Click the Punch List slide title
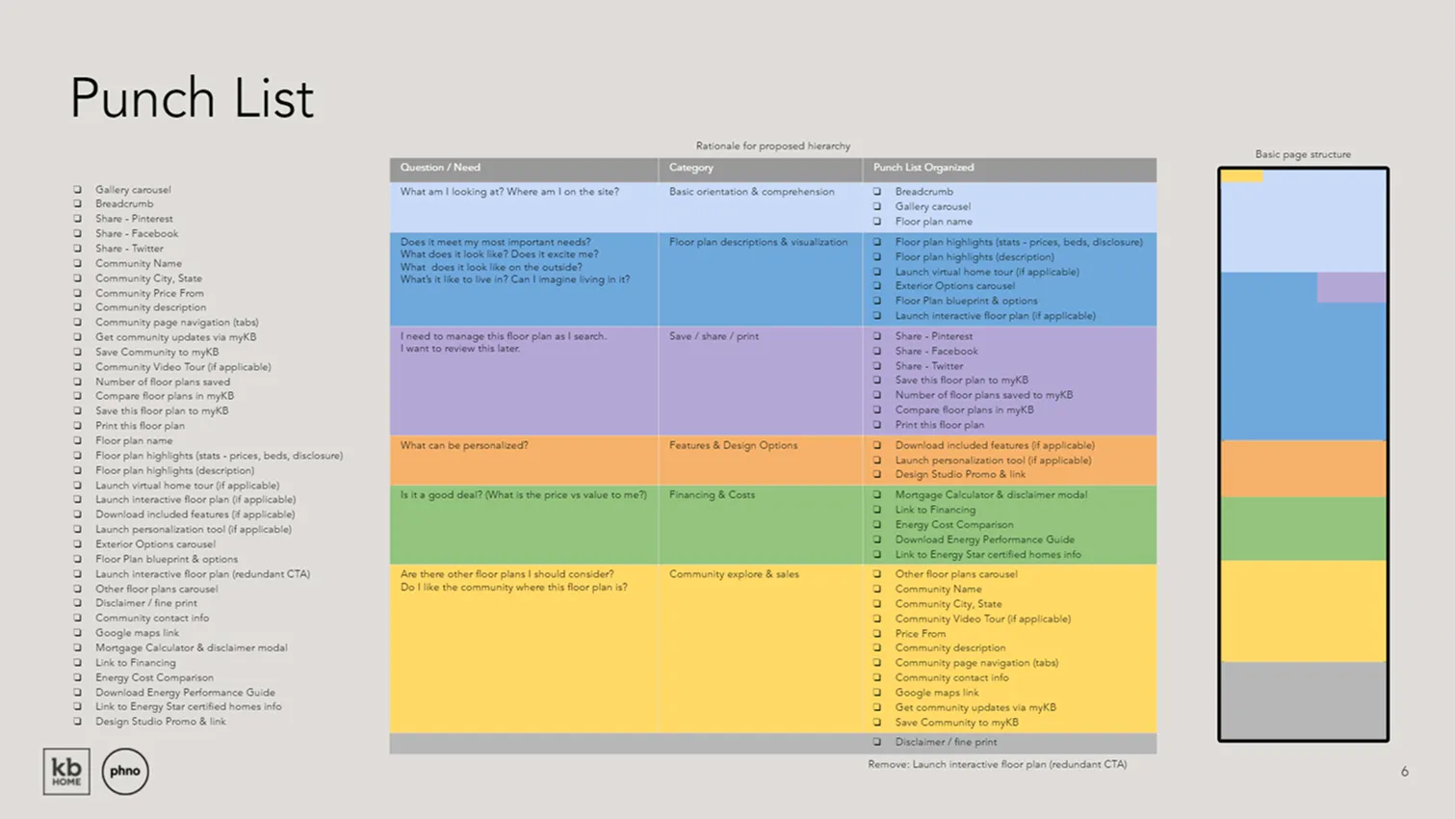 [x=191, y=96]
